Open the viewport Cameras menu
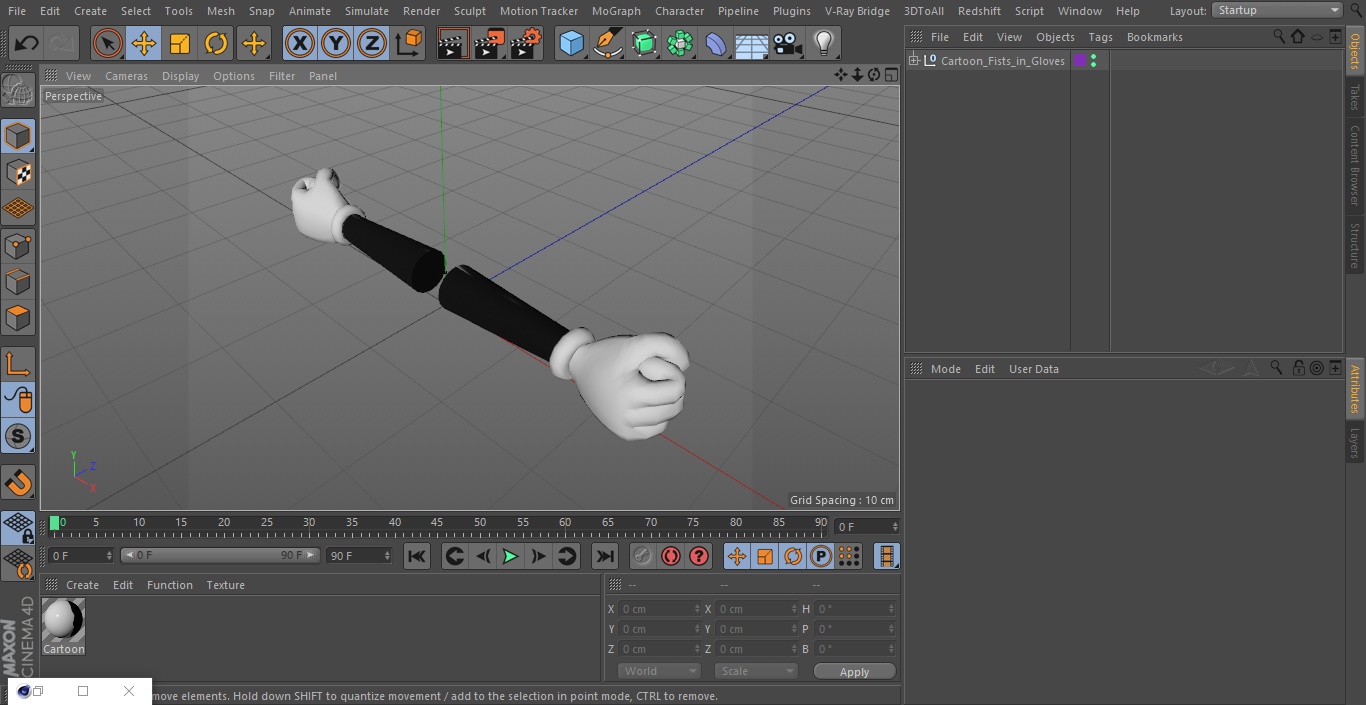Viewport: 1366px width, 705px height. (126, 76)
